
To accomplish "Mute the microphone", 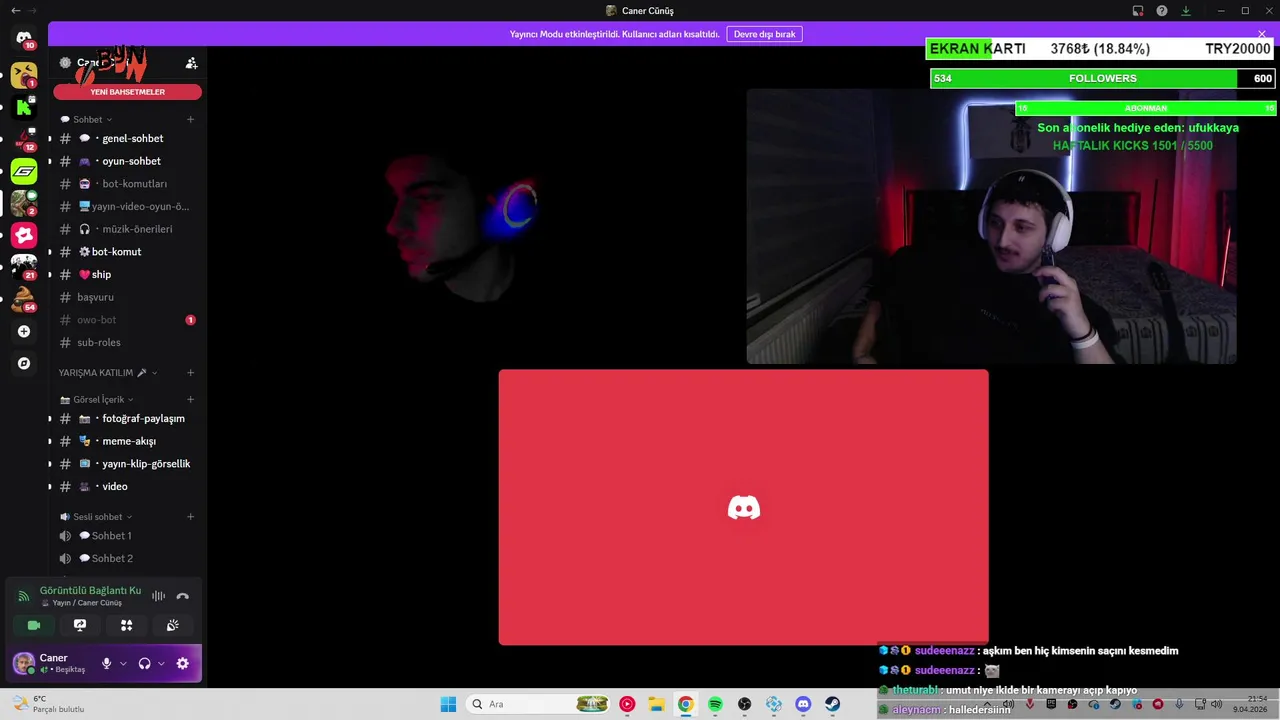I will click(106, 663).
